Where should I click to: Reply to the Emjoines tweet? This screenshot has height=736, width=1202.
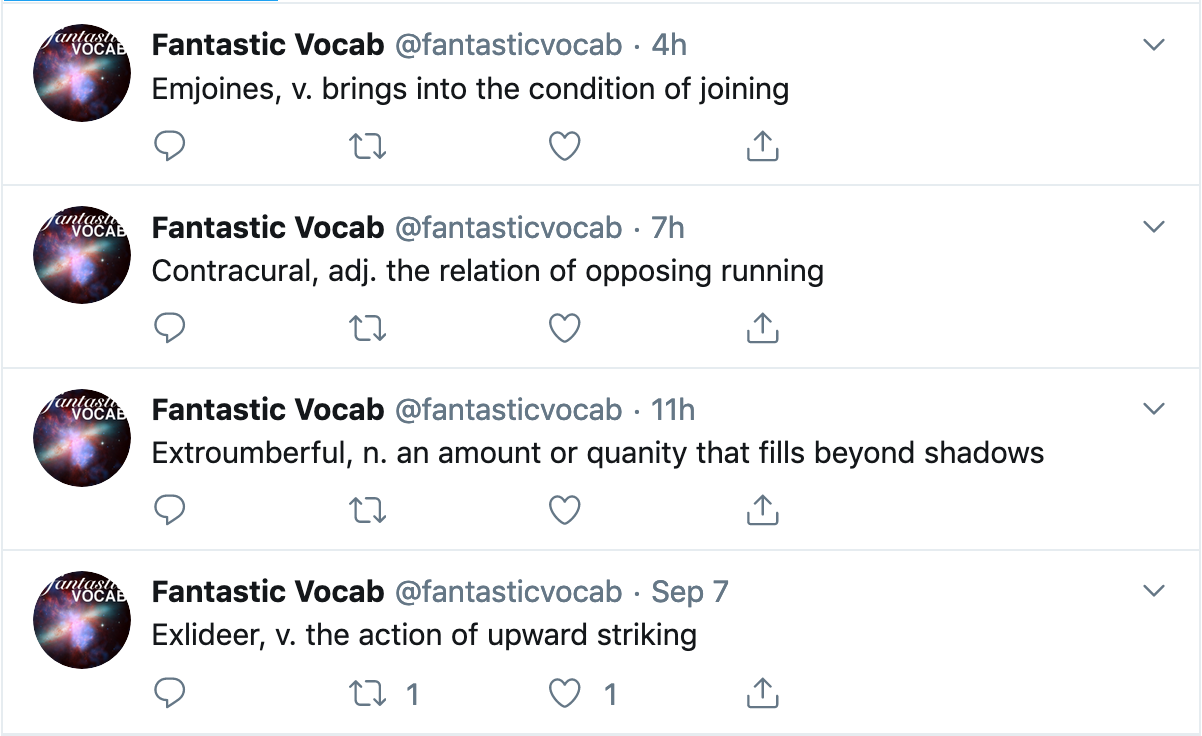[170, 147]
